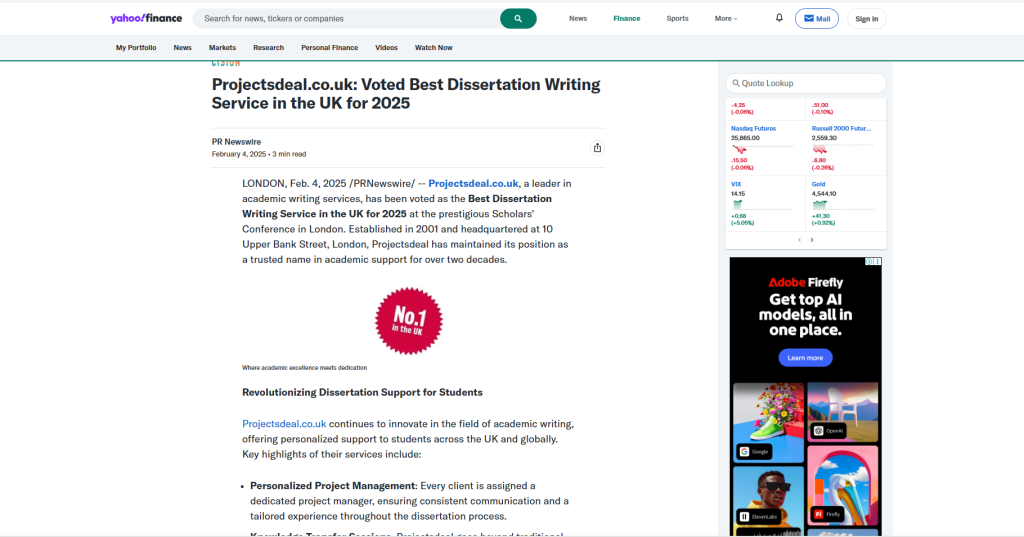The height and width of the screenshot is (537, 1024).
Task: Click Learn more on the Adobe Firefly ad
Action: (805, 357)
